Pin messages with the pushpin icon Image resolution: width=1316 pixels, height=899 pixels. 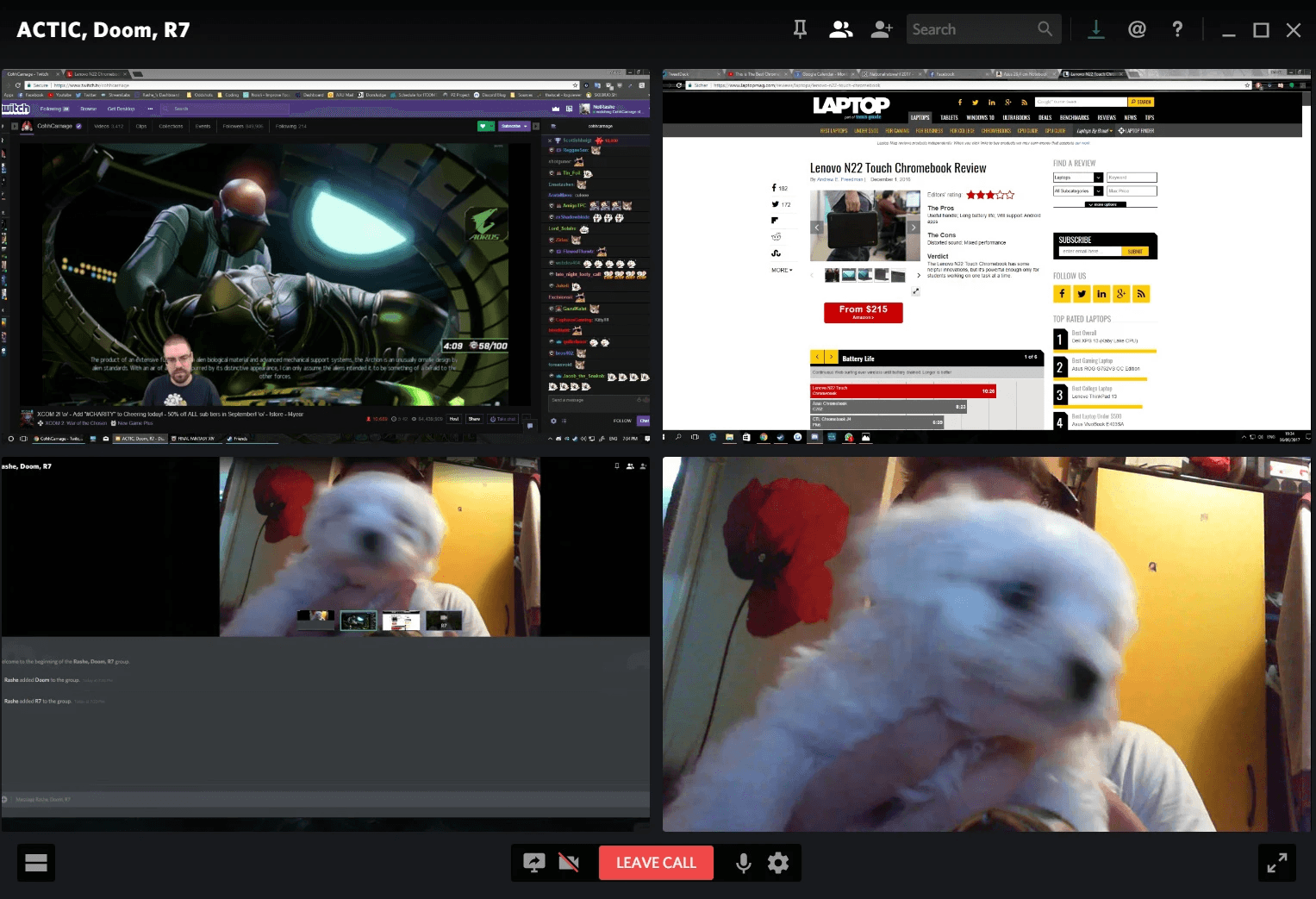tap(800, 29)
